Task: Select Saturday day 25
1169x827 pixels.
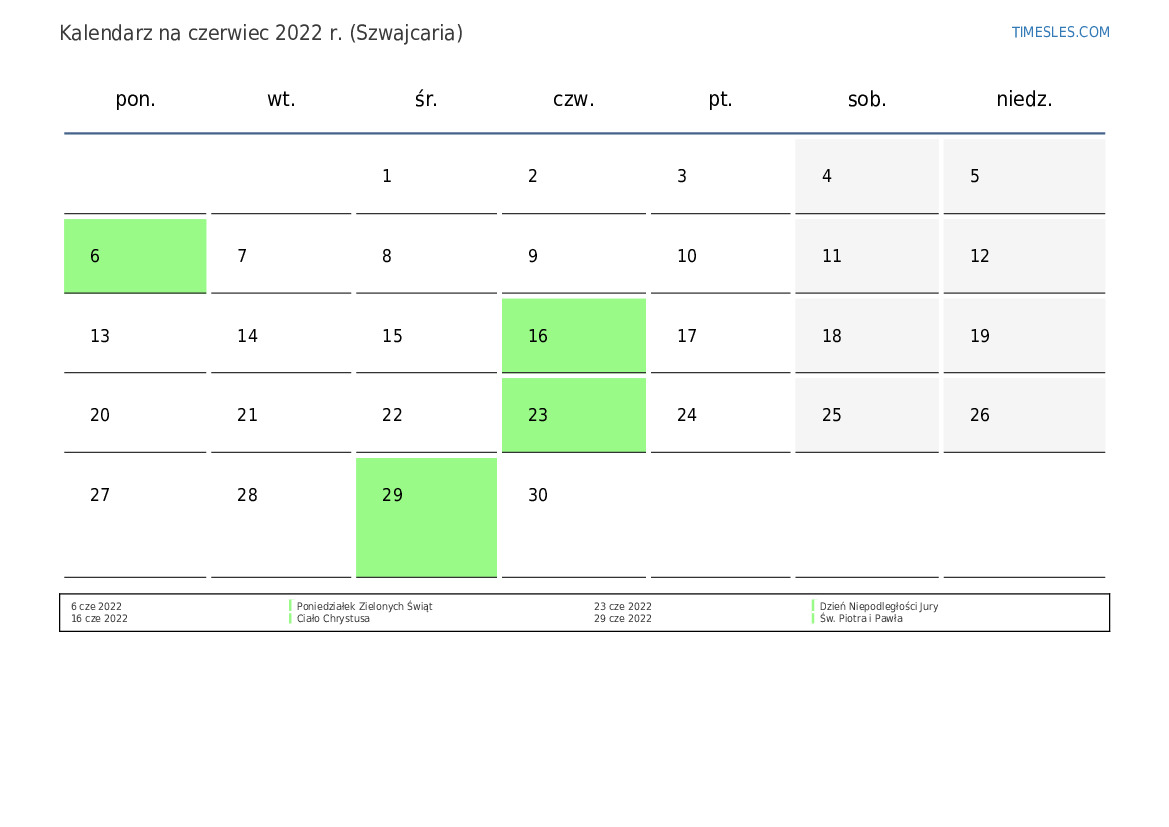Action: tap(866, 415)
